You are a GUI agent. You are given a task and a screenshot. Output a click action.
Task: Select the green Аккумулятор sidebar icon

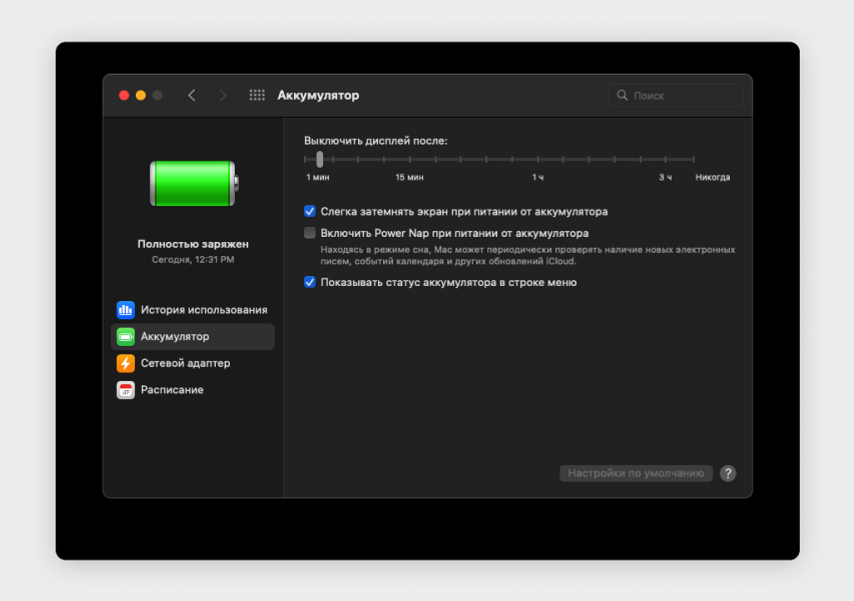click(125, 336)
